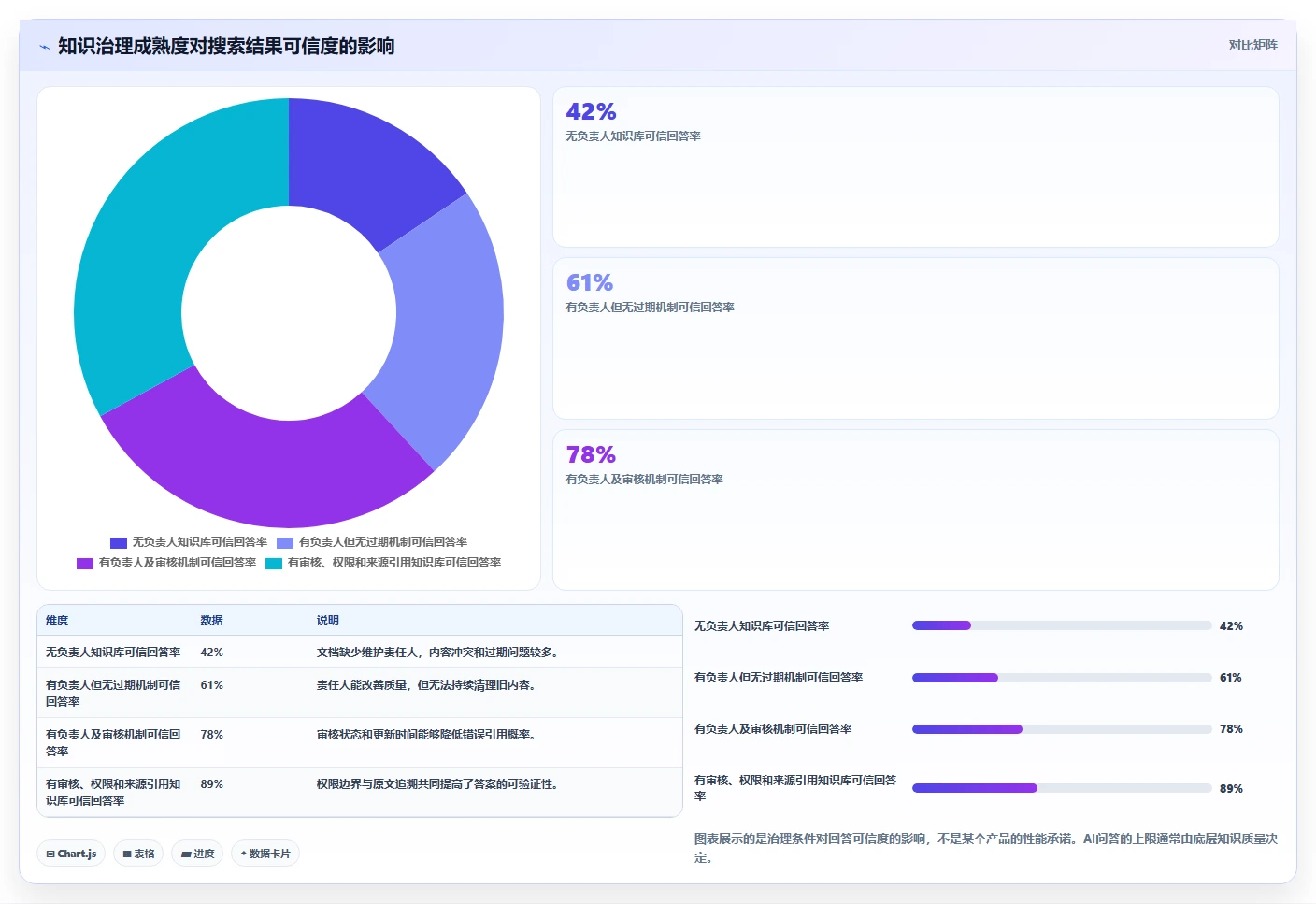Click description 责任人能改善质量，但无法持续清理旧内容。
Image resolution: width=1316 pixels, height=904 pixels.
coord(428,685)
